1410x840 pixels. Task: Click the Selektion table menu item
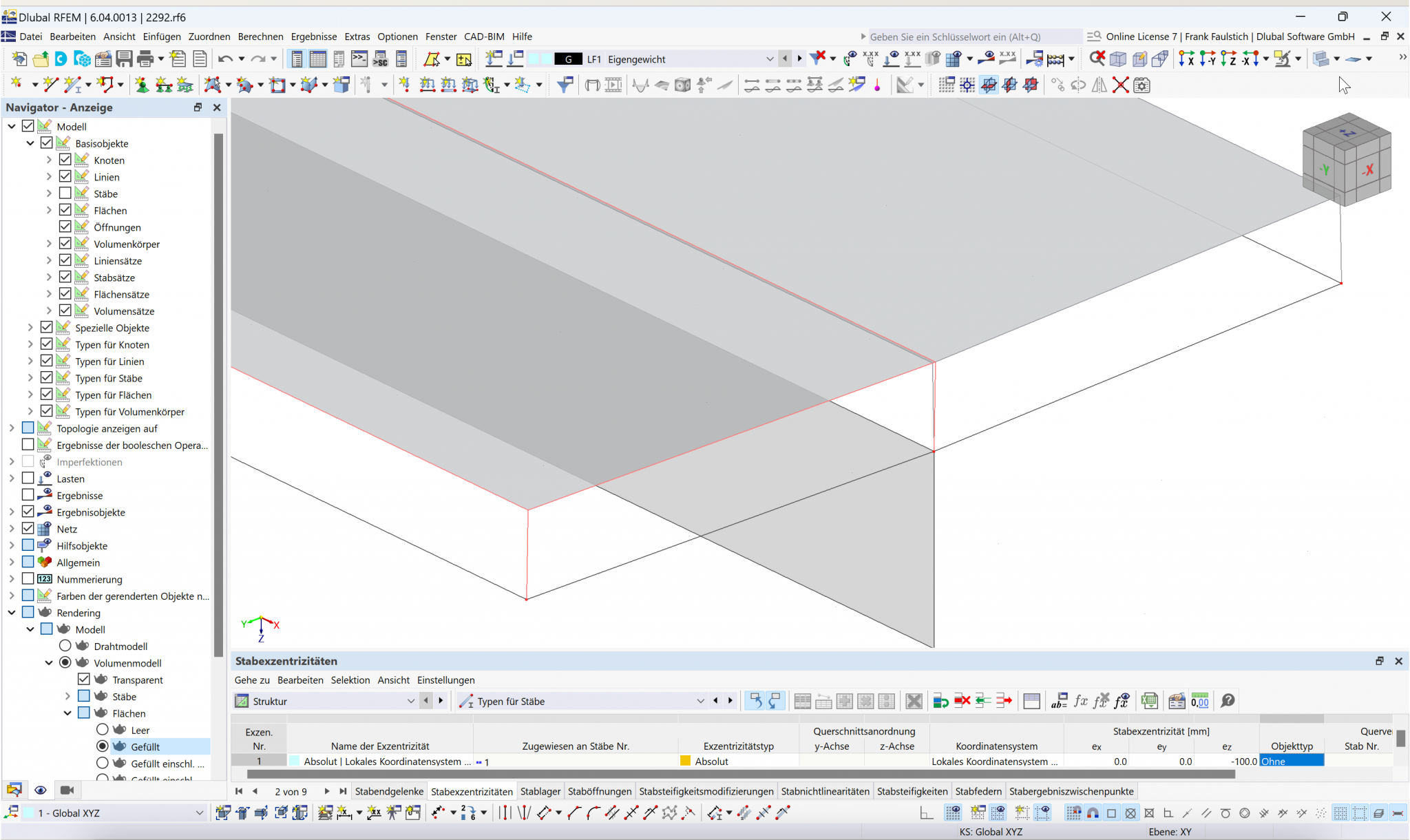pos(350,680)
